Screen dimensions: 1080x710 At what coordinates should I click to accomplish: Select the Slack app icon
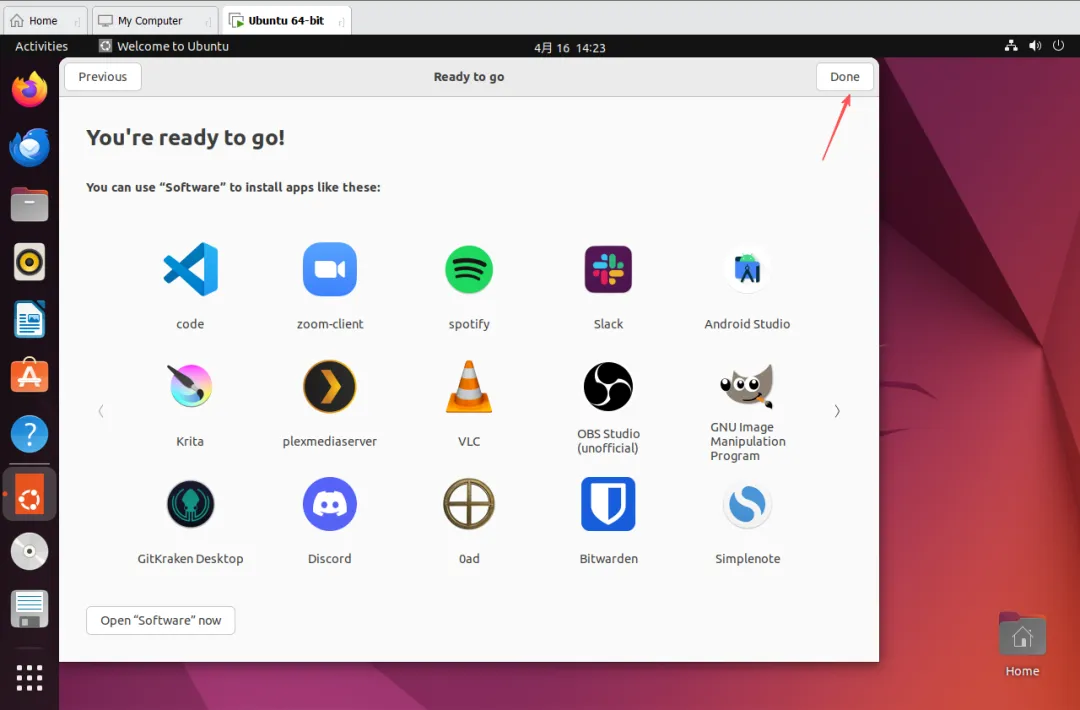(x=608, y=269)
